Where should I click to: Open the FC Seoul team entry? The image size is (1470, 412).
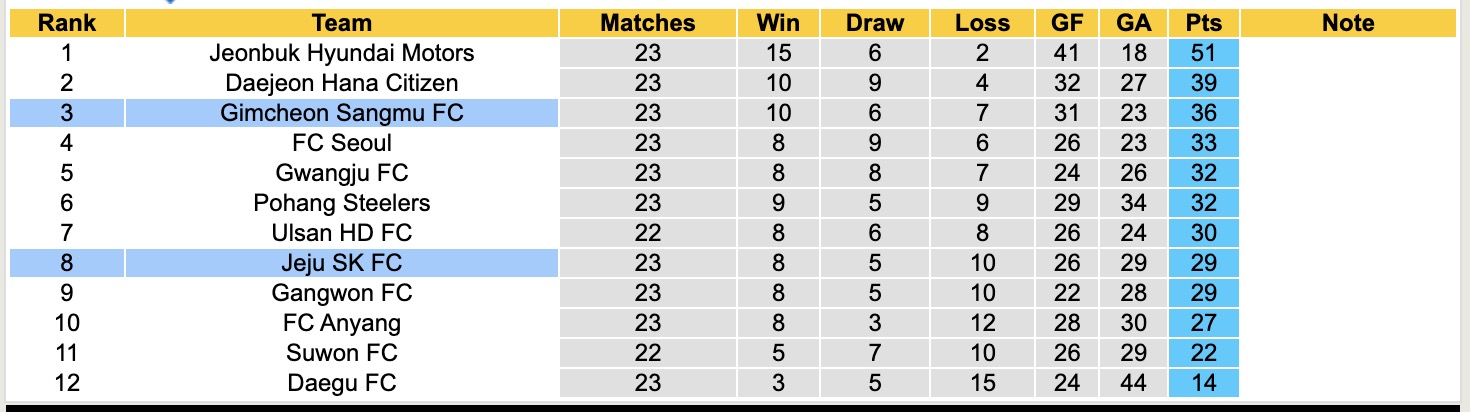(x=341, y=143)
